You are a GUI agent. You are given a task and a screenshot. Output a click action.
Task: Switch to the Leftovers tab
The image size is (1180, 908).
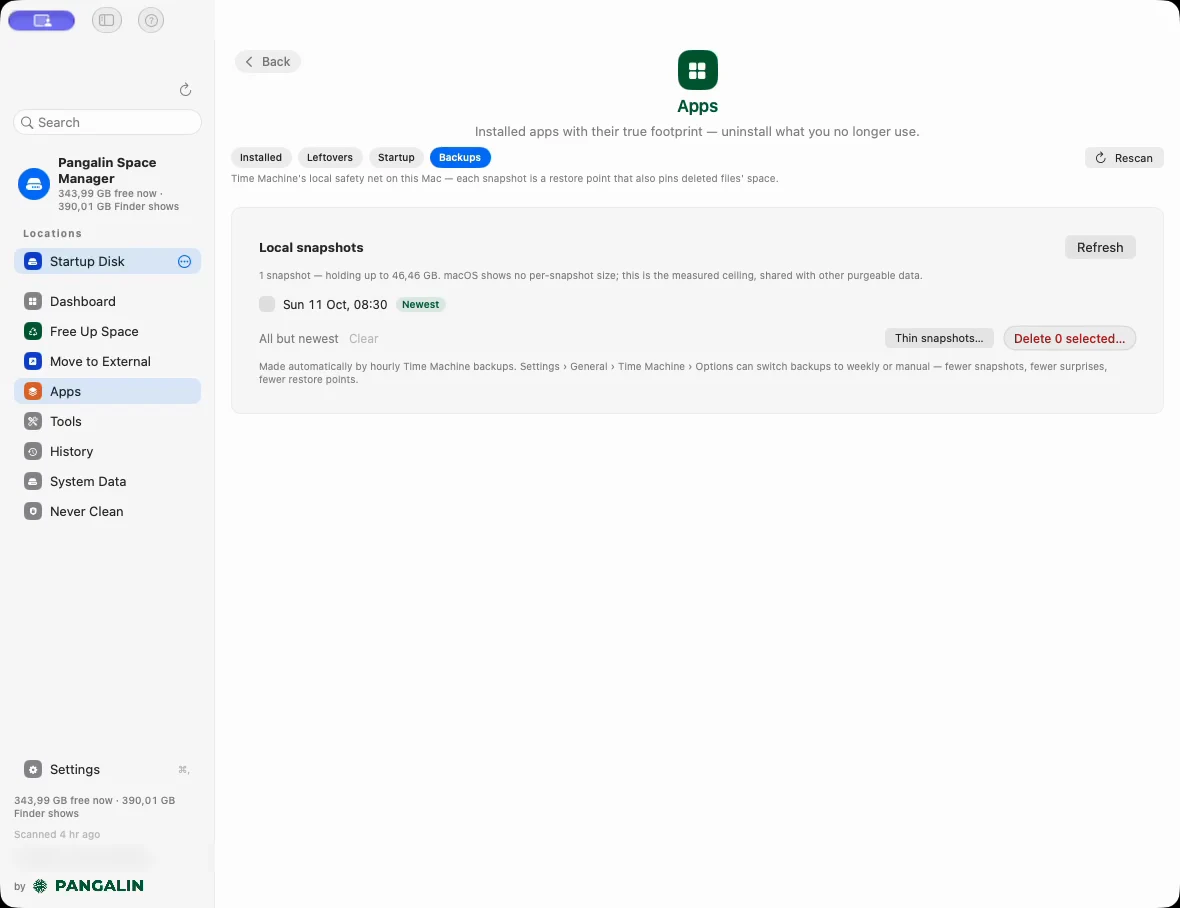pyautogui.click(x=330, y=157)
